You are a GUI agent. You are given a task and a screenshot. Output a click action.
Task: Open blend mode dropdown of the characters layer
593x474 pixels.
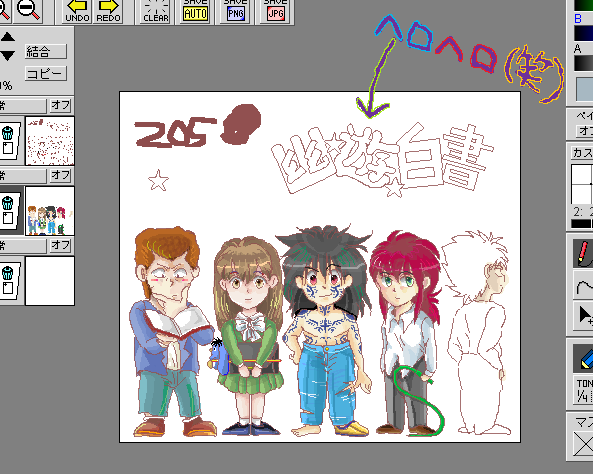(x=23, y=175)
